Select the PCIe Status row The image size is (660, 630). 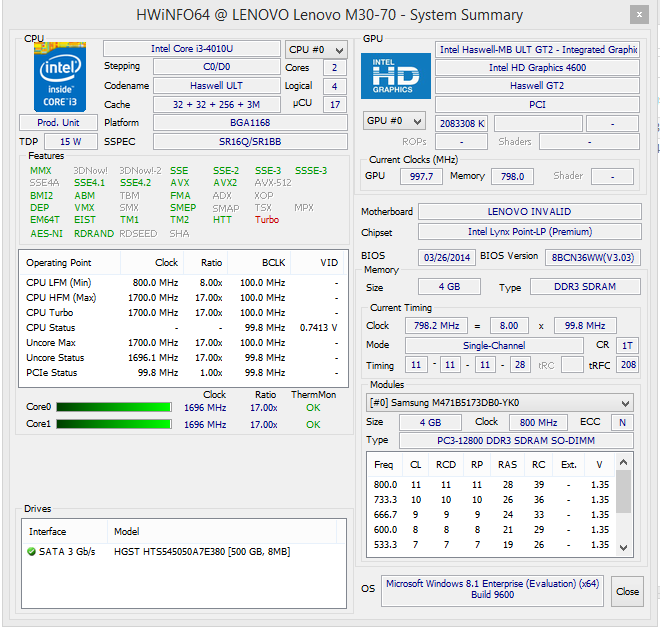click(x=183, y=372)
